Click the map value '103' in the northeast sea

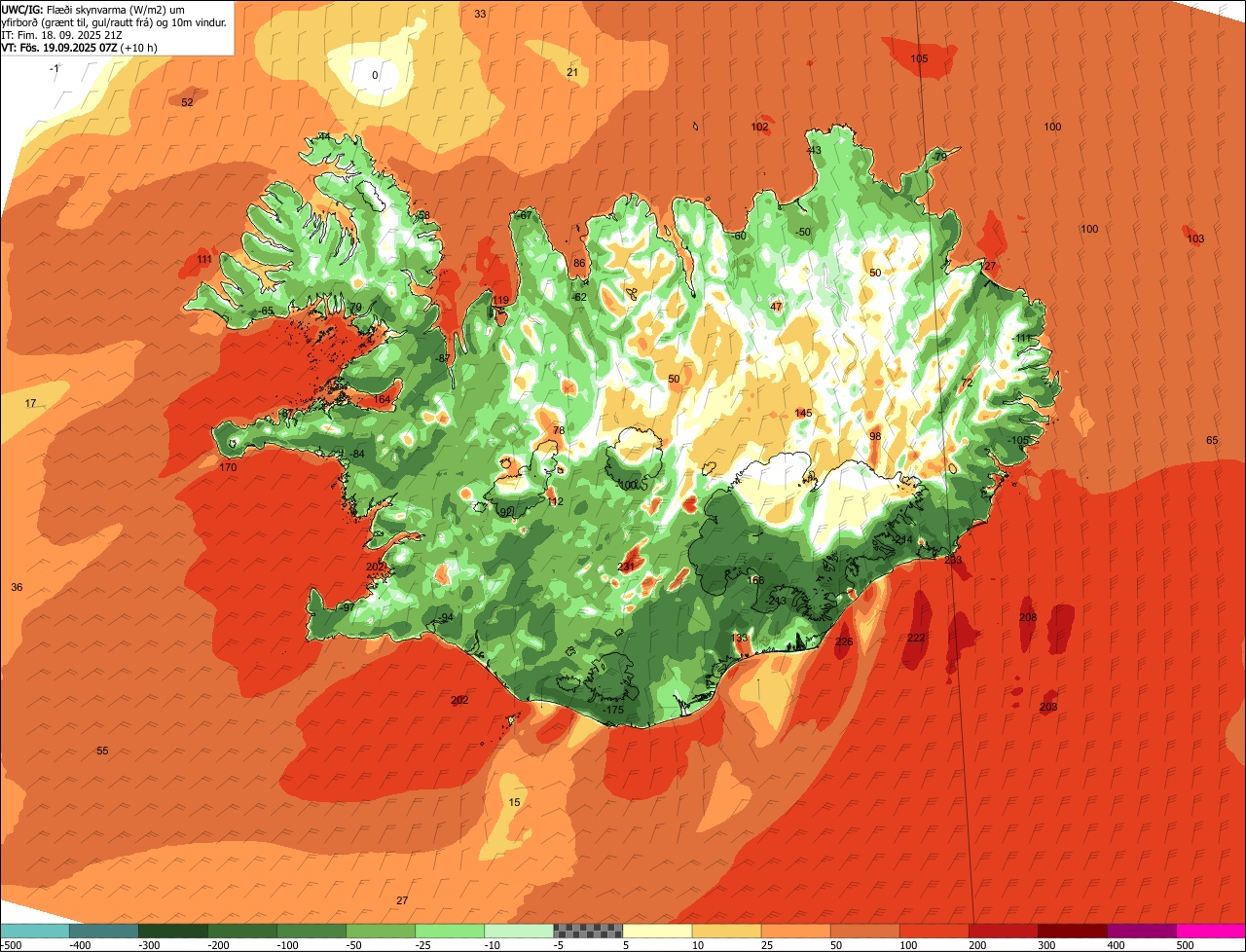(1195, 238)
